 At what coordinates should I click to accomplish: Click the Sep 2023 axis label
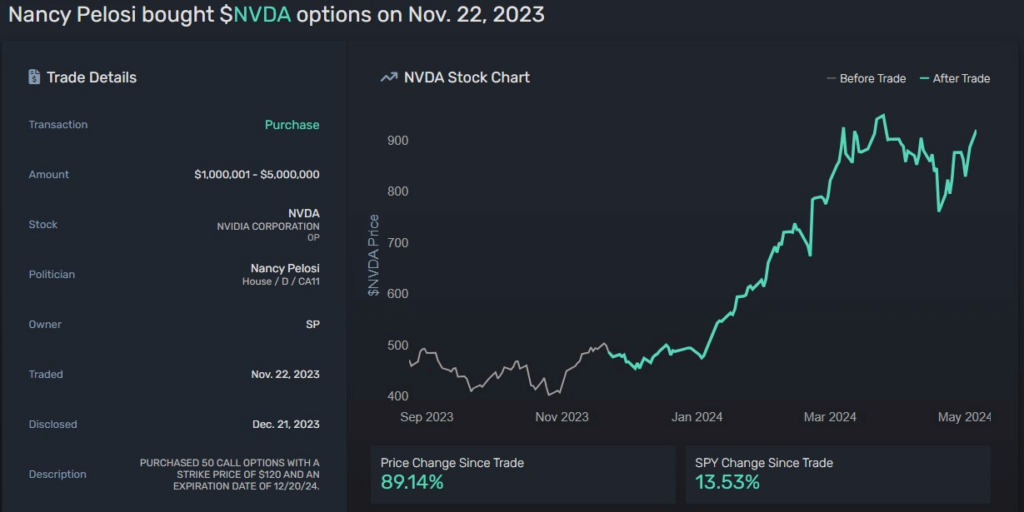(427, 417)
